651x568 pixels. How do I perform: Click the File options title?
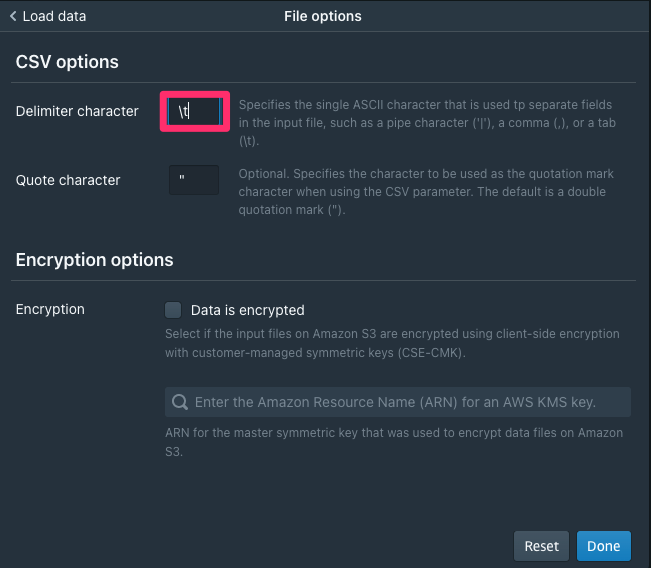323,16
